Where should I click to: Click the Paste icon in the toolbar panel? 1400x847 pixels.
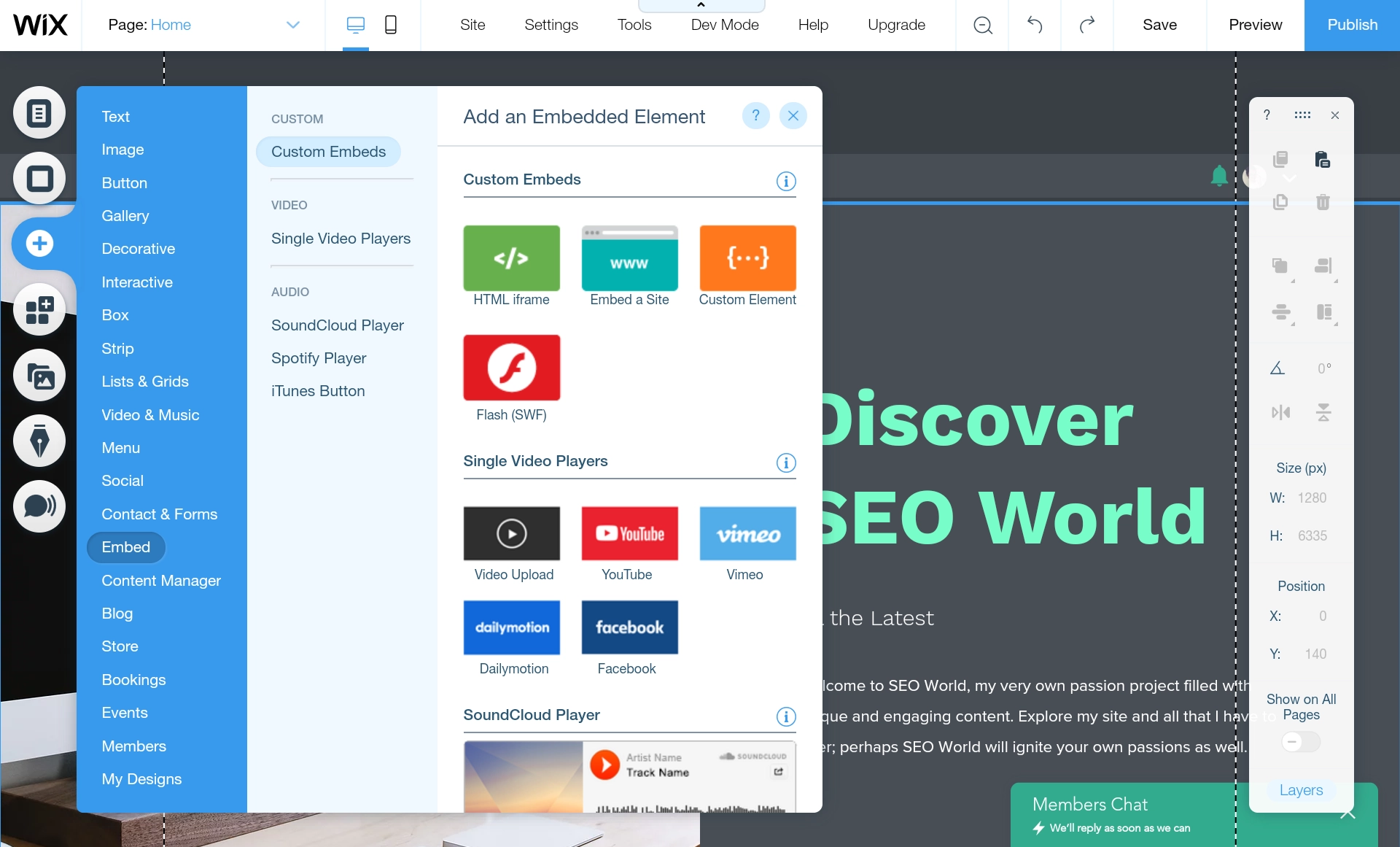pyautogui.click(x=1323, y=160)
